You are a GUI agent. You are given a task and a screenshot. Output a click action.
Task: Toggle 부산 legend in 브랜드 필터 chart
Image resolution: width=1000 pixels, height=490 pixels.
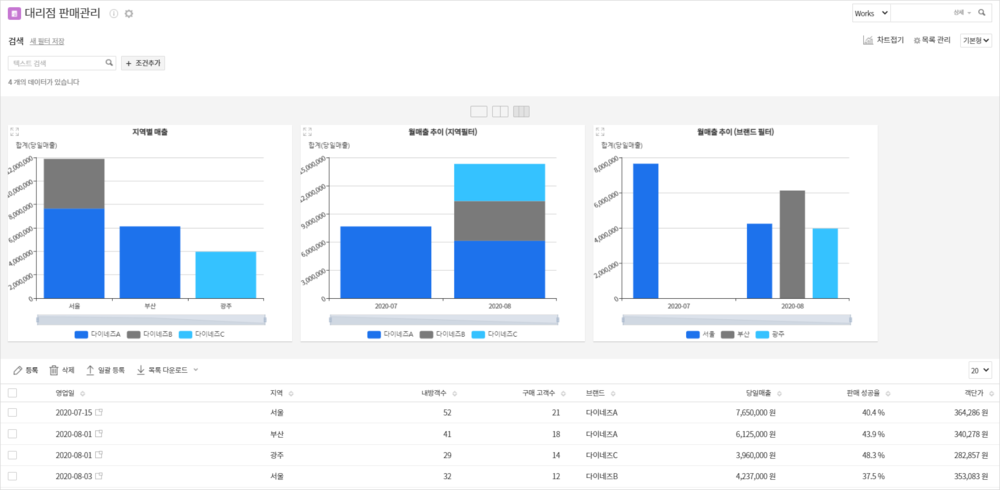click(x=735, y=334)
